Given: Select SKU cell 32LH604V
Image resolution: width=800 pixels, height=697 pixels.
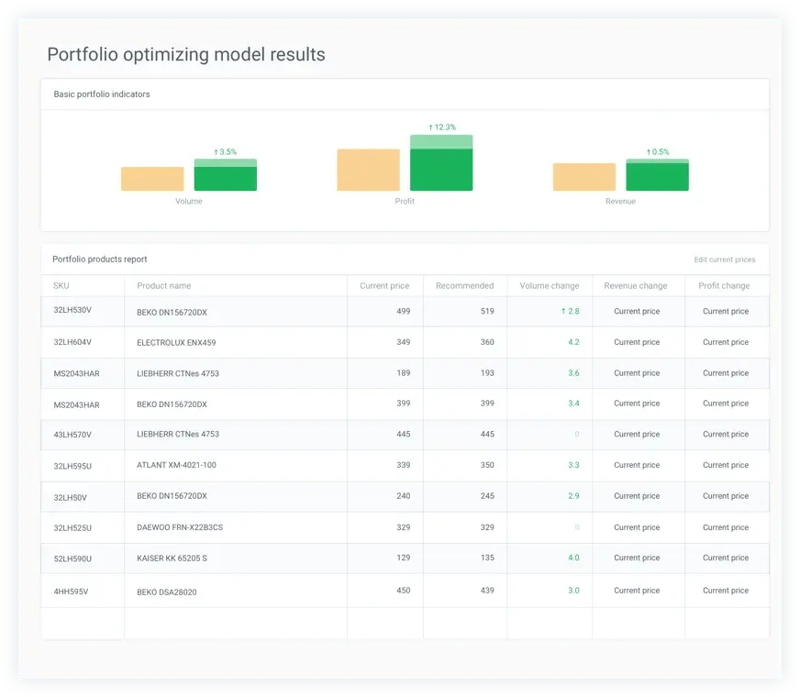Looking at the screenshot, I should [72, 342].
